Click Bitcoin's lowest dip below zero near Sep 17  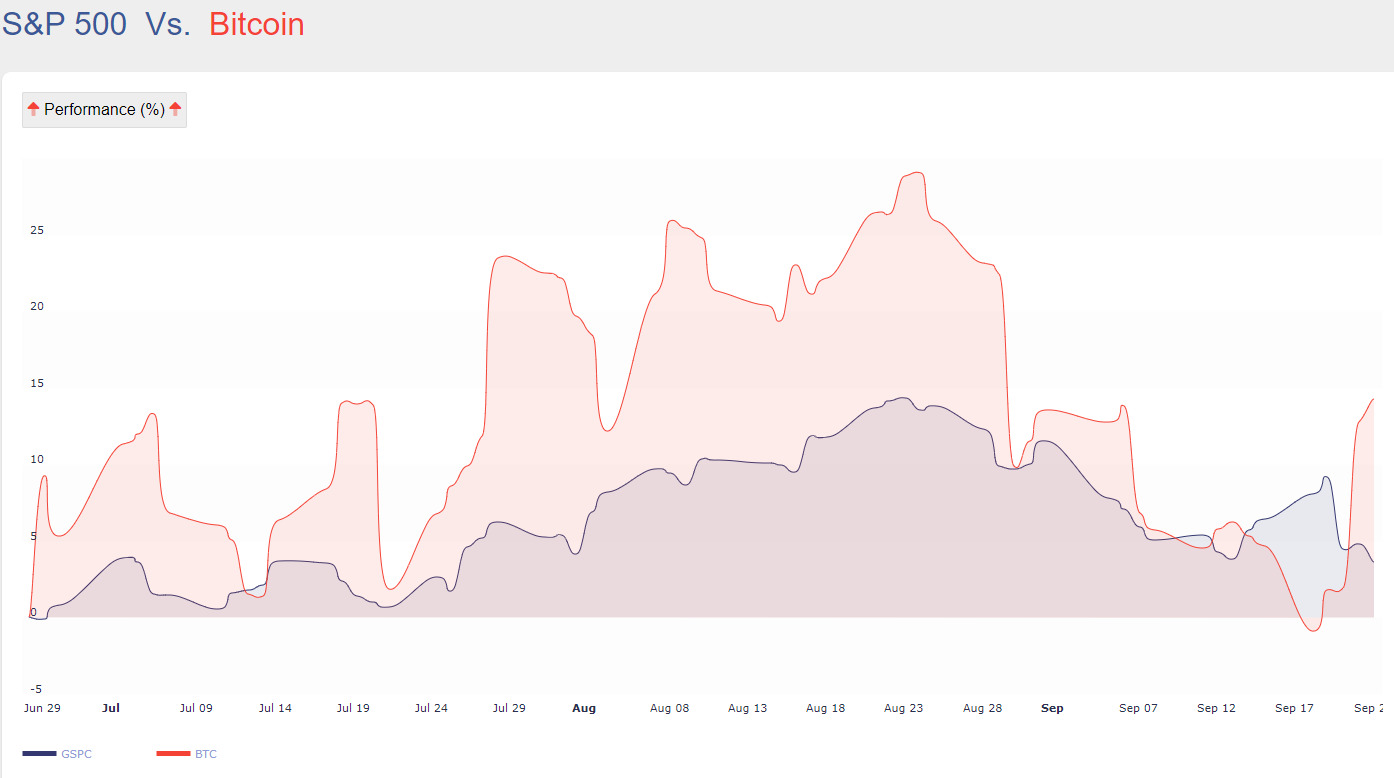tap(1313, 631)
